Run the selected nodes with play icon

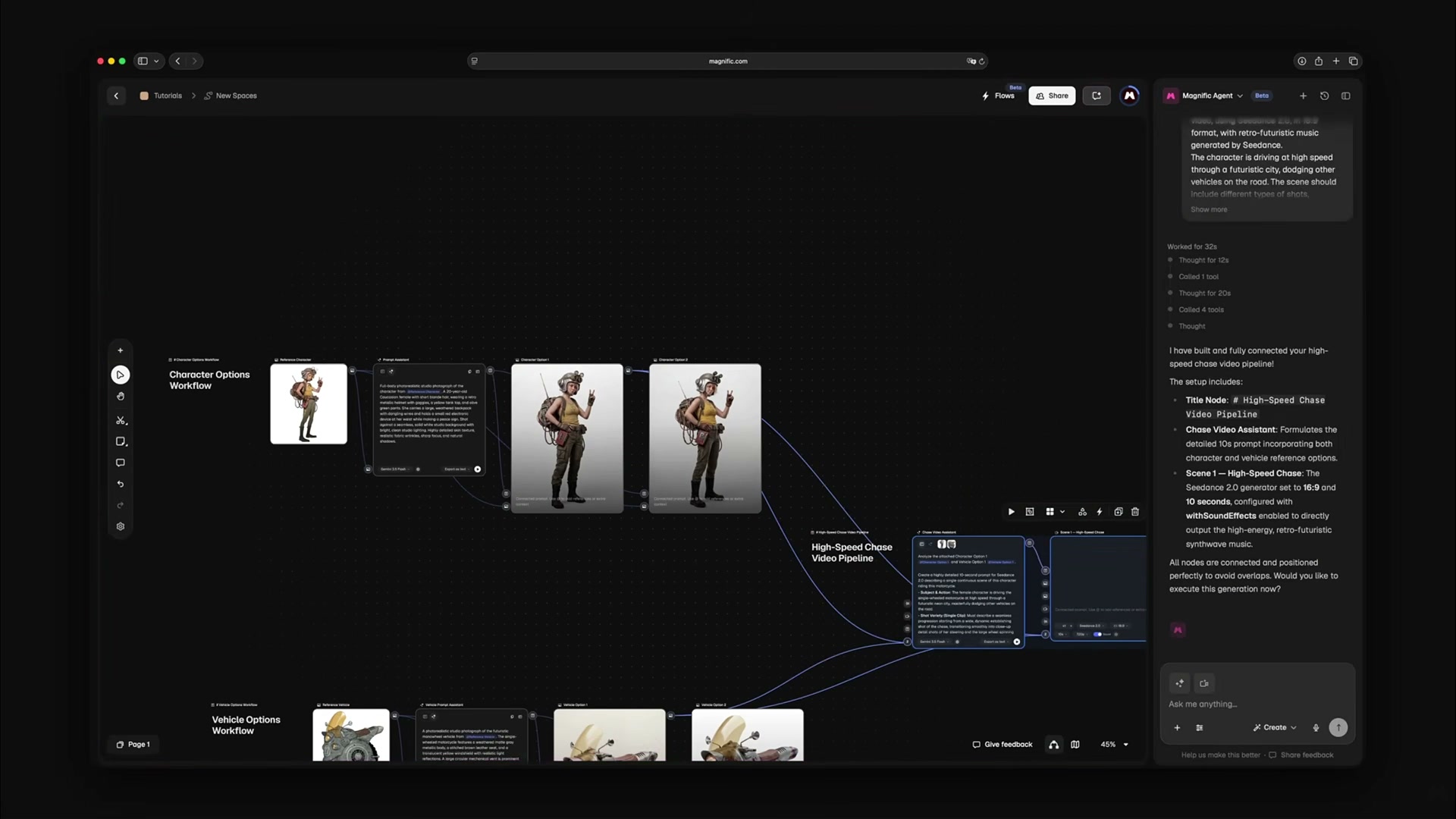(x=1011, y=512)
